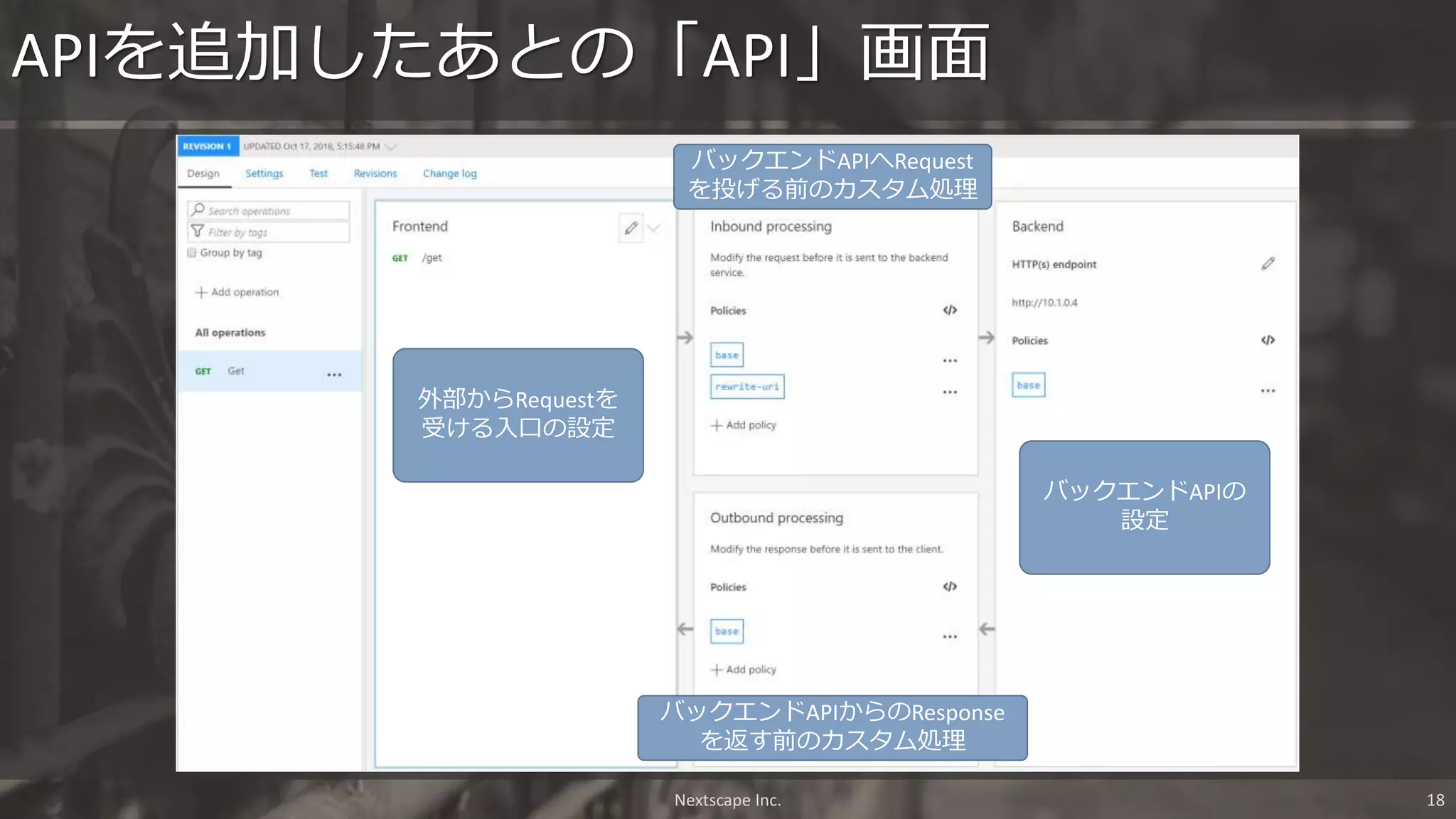Open the Get operation ellipsis menu
1456x819 pixels.
334,375
